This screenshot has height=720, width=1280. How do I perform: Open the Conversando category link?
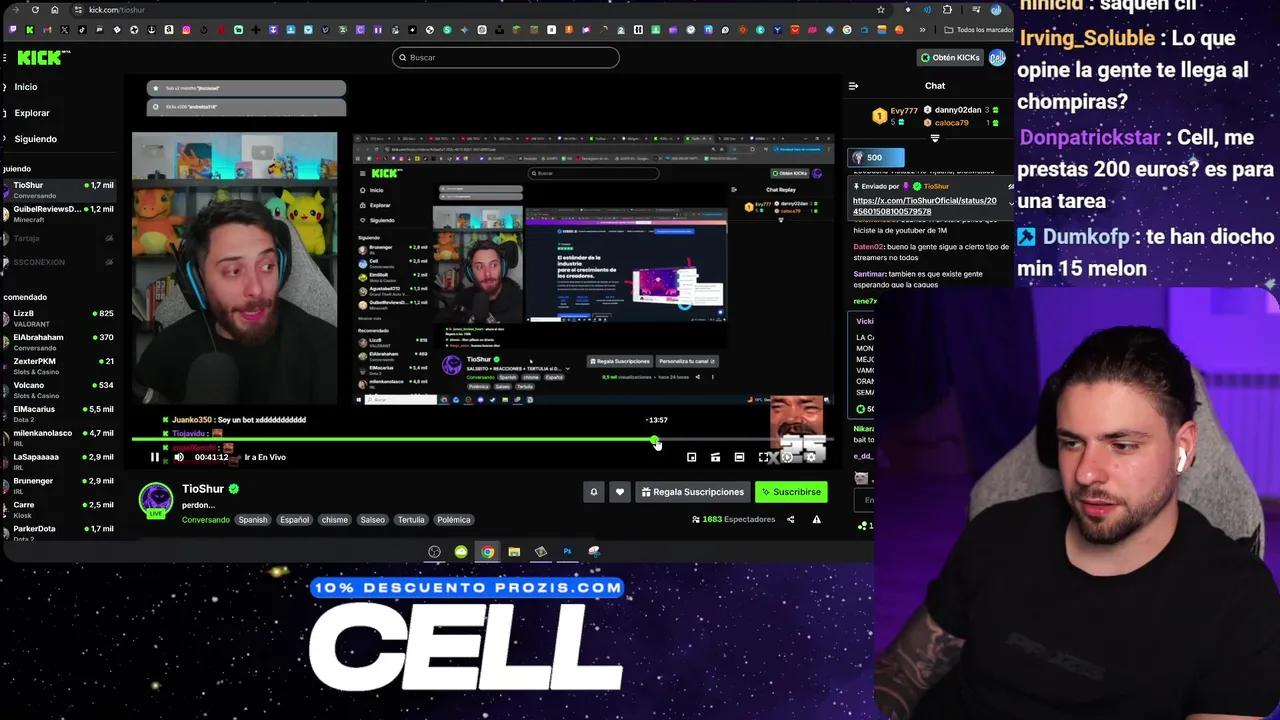[205, 520]
